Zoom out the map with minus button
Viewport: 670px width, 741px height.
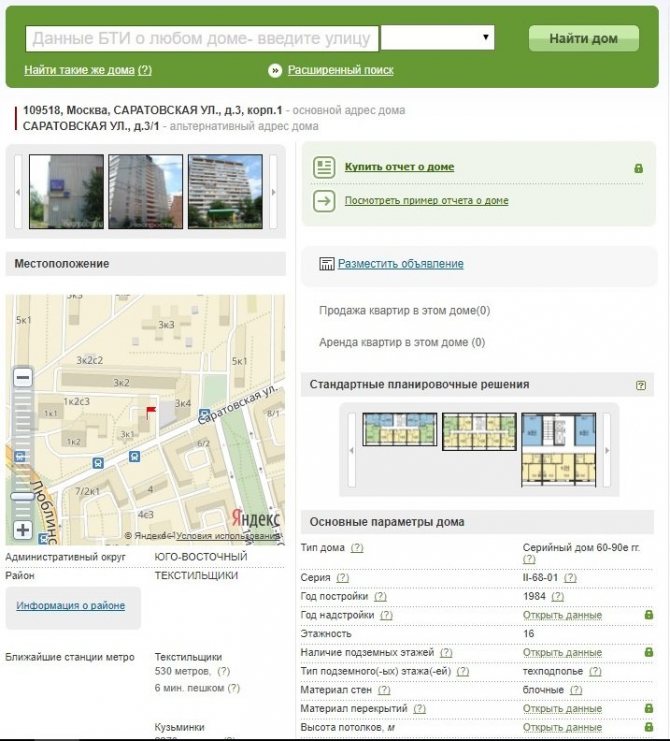(x=22, y=378)
